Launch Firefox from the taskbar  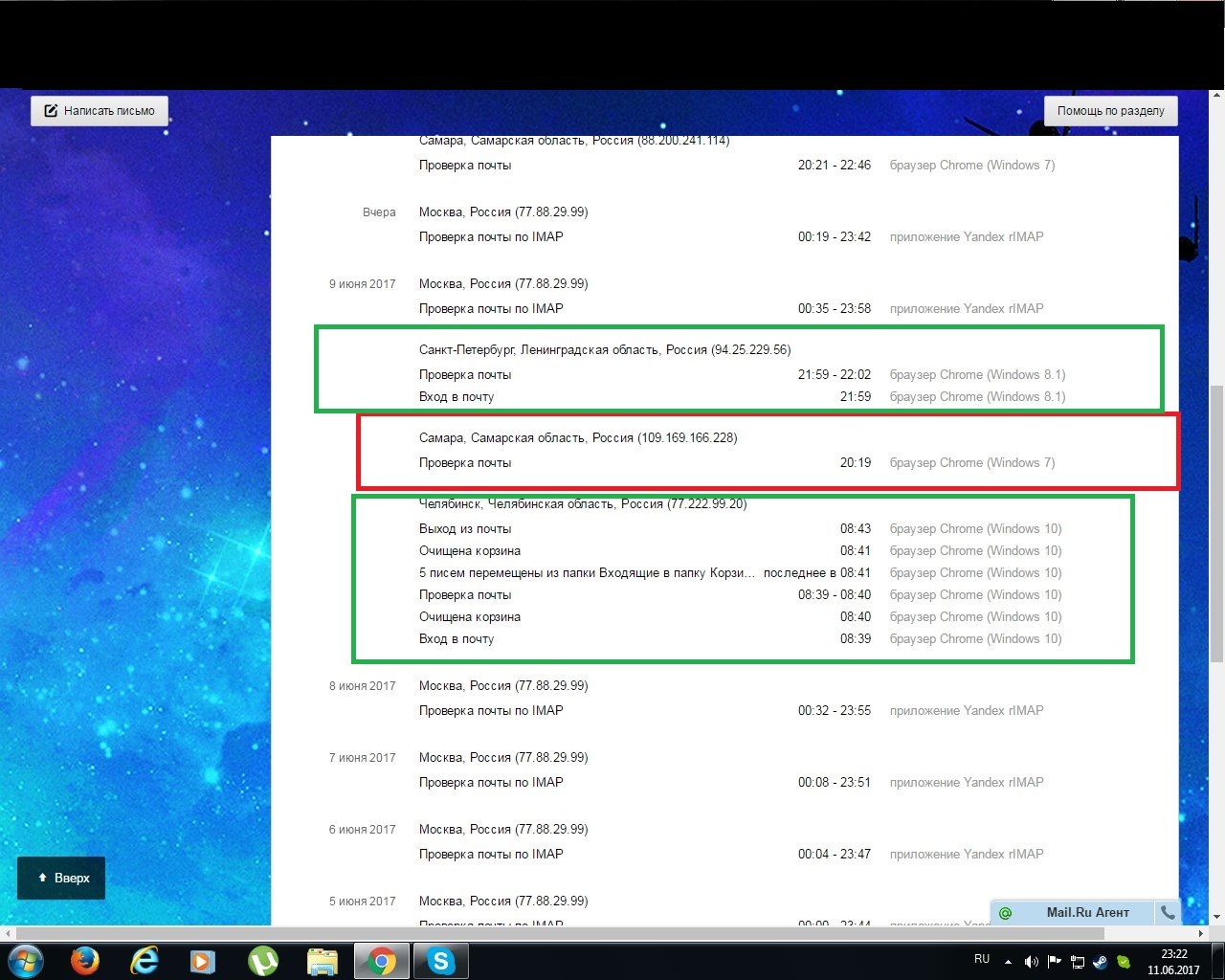coord(85,961)
